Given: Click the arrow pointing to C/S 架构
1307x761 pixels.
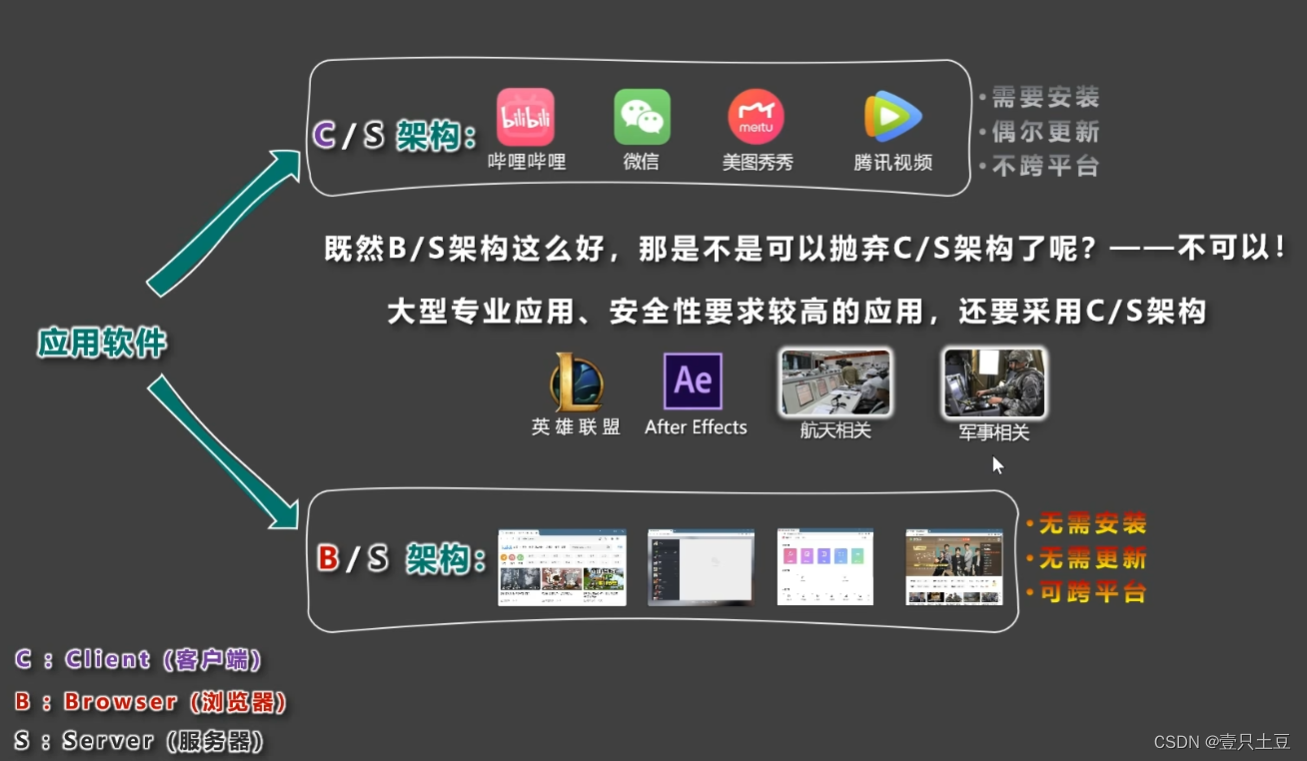Looking at the screenshot, I should [x=220, y=220].
